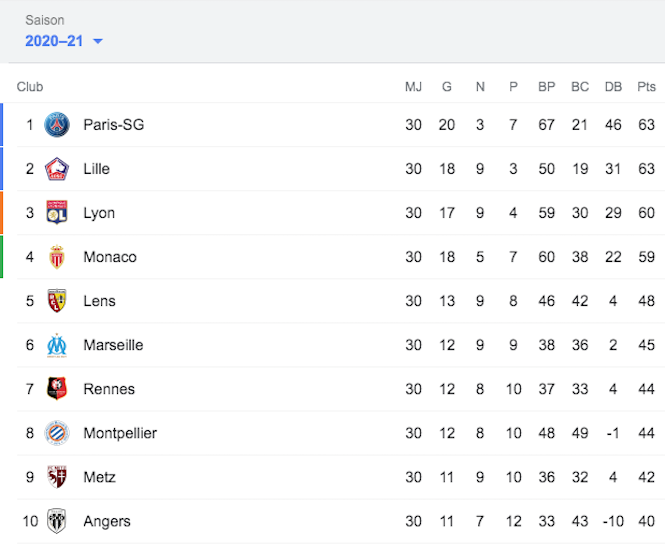Click the Metz club crest

57,477
